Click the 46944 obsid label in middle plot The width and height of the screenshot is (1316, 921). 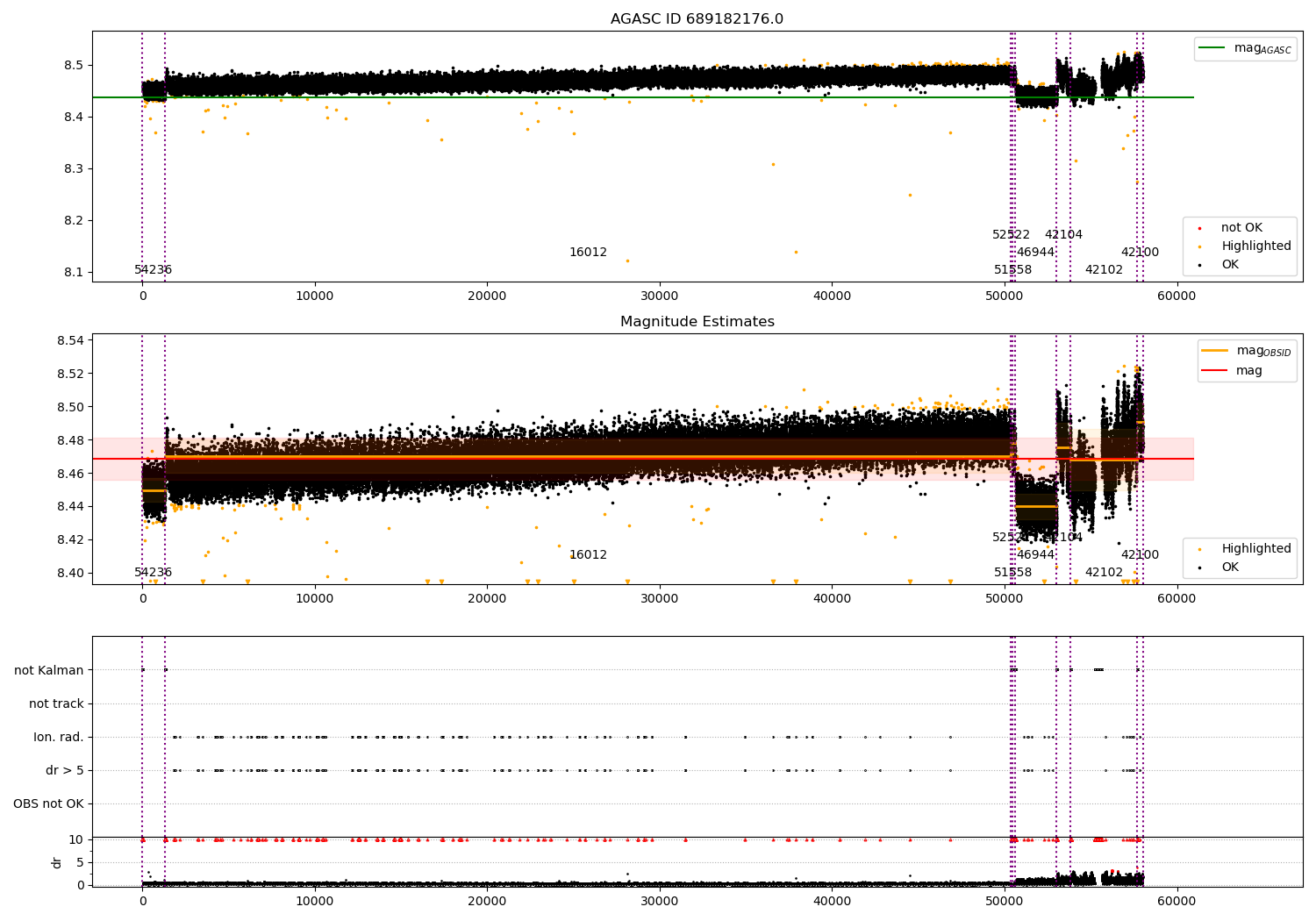(x=1035, y=555)
